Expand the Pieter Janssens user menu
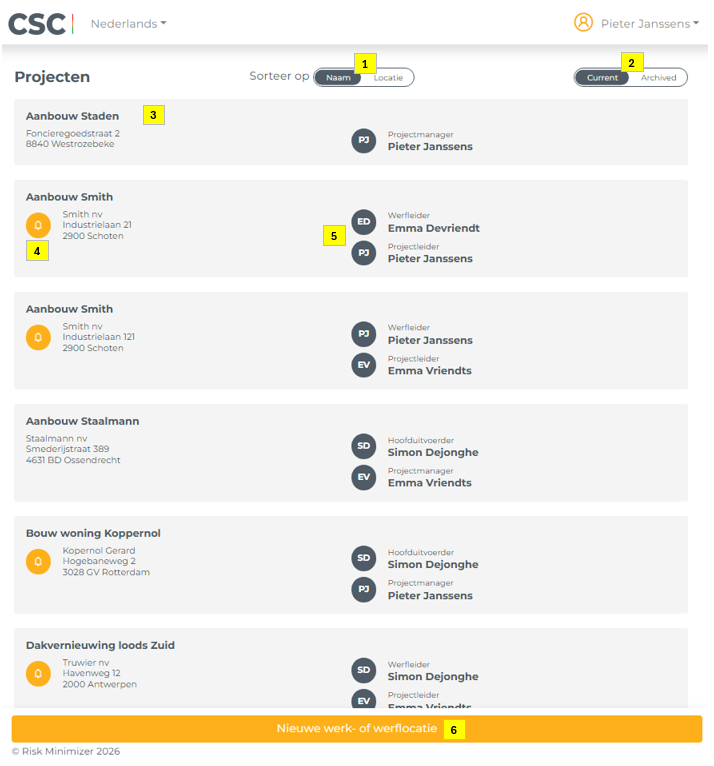This screenshot has height=766, width=714. (x=649, y=23)
